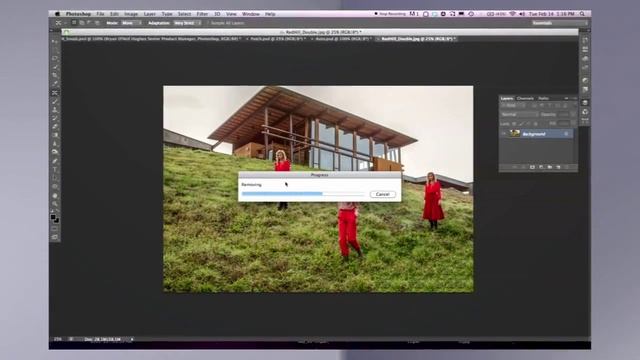Select the Dodge tool
640x360 pixels.
pyautogui.click(x=55, y=152)
